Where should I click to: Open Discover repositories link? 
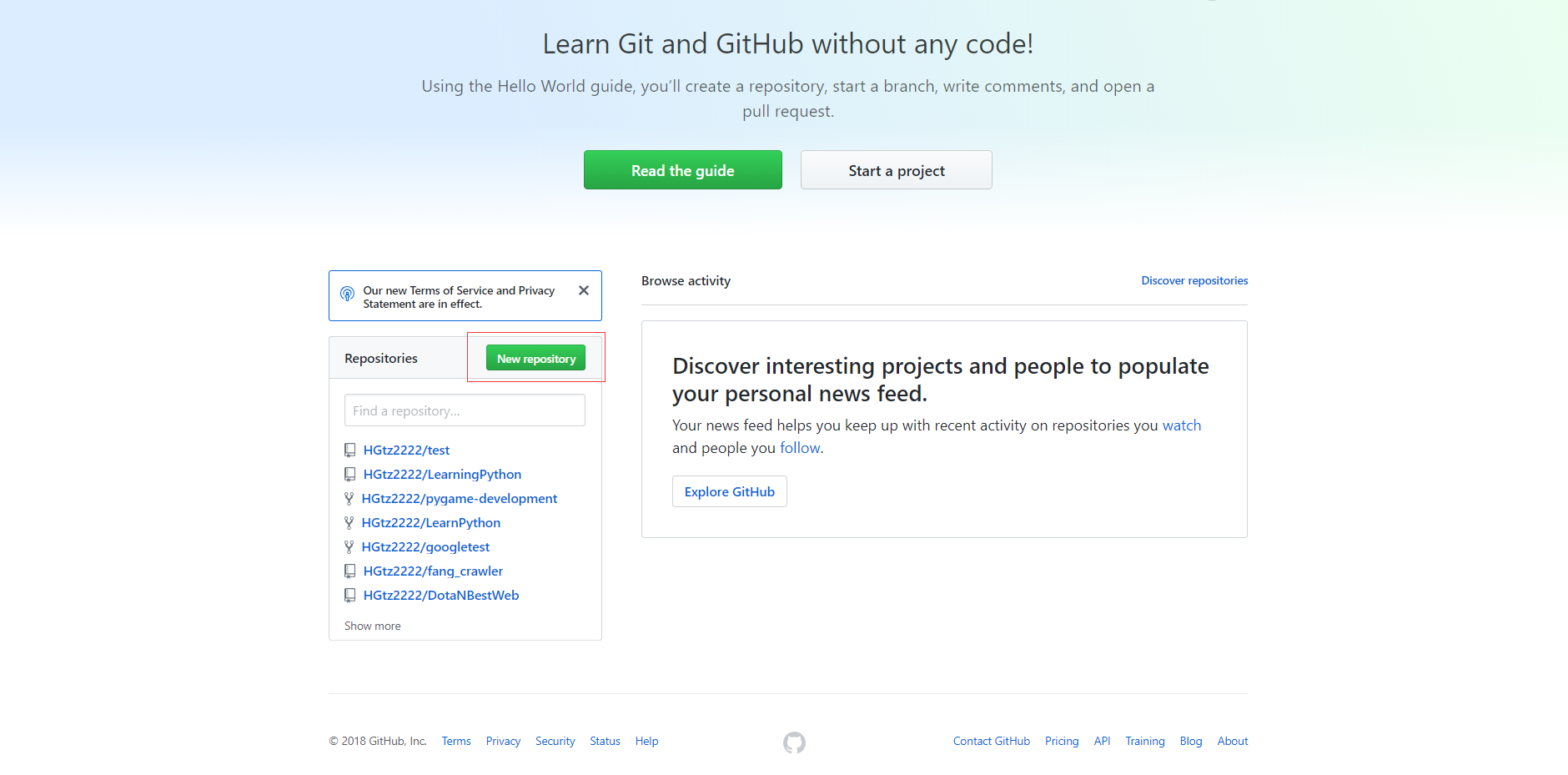[x=1194, y=281]
